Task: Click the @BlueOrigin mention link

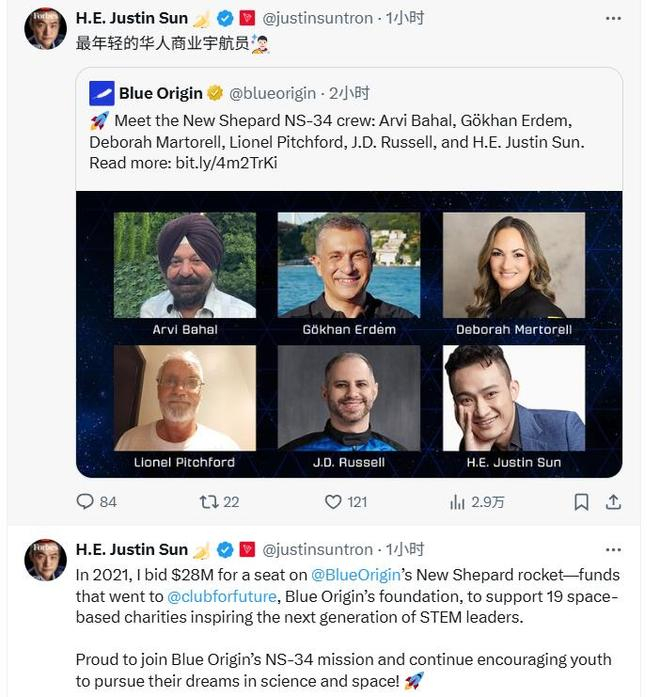Action: coord(359,575)
